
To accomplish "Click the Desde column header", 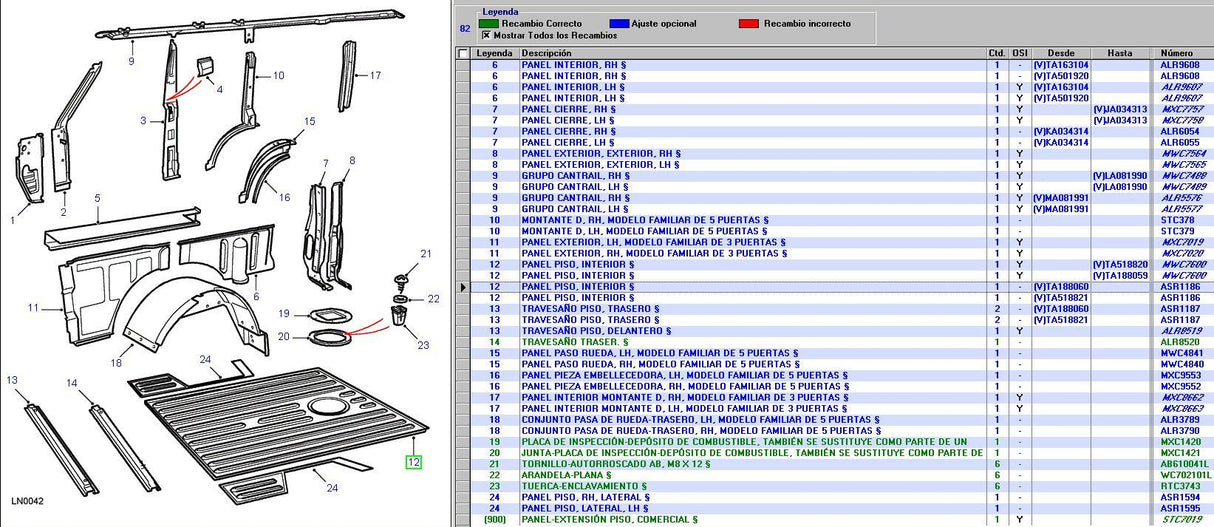I will [x=1060, y=53].
